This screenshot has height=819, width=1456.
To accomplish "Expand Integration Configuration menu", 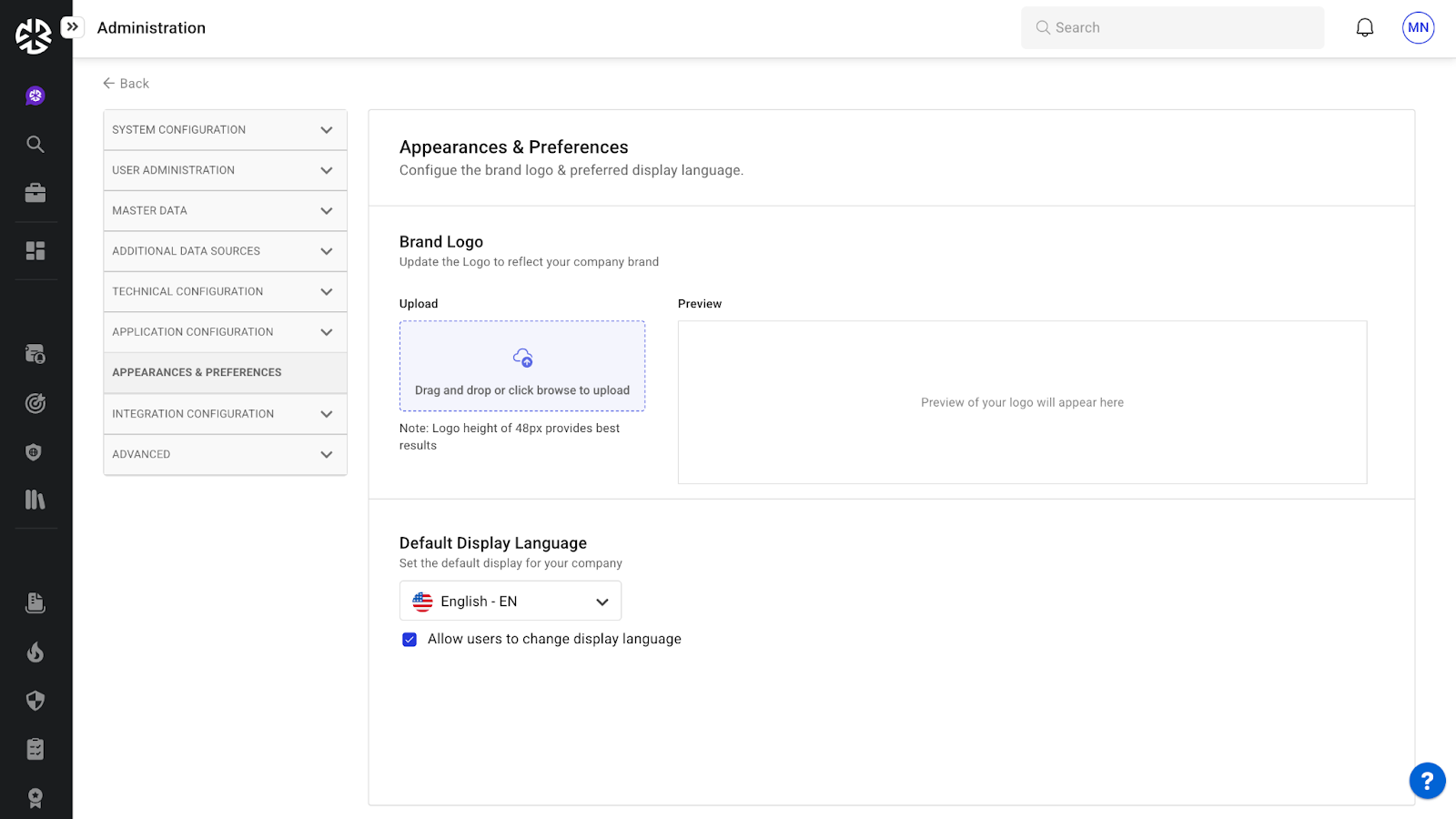I will click(225, 414).
